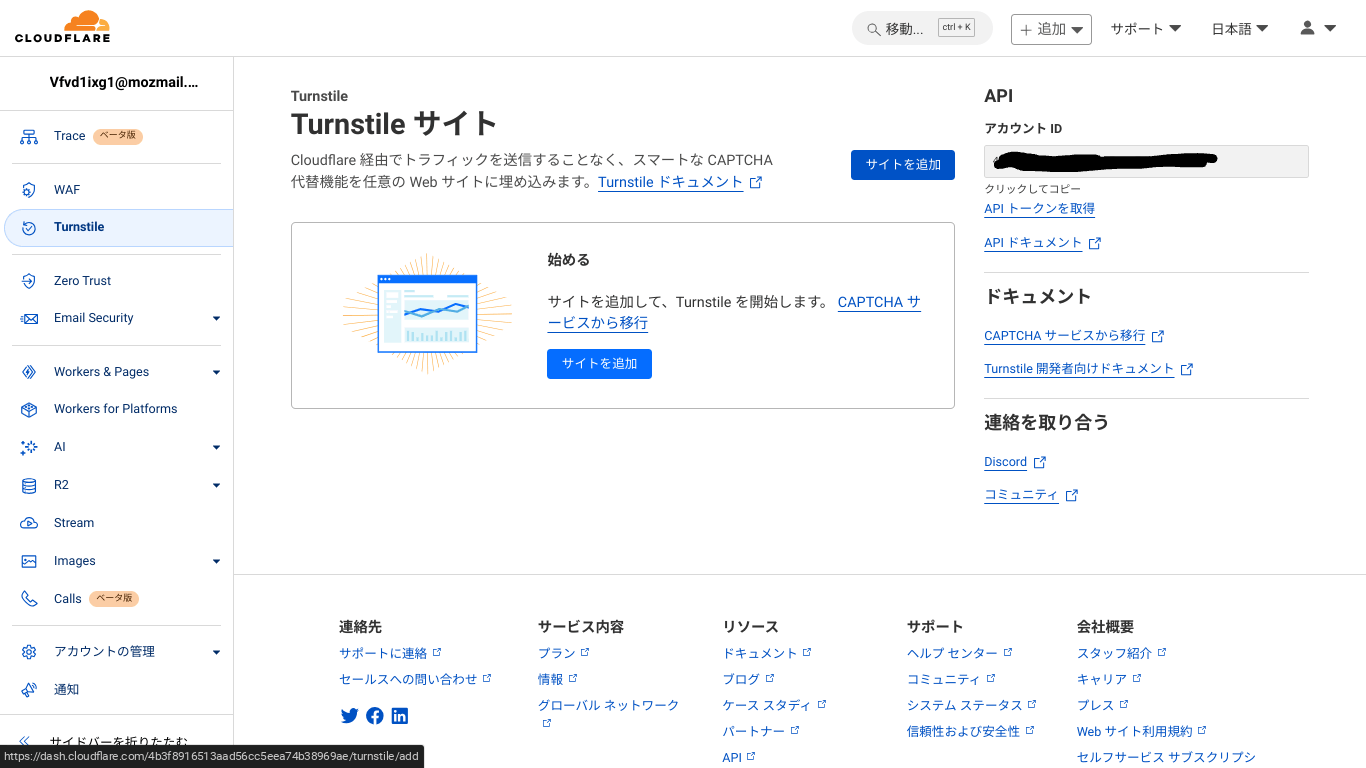Open the Zero Trust icon
This screenshot has height=768, width=1366.
pos(29,281)
